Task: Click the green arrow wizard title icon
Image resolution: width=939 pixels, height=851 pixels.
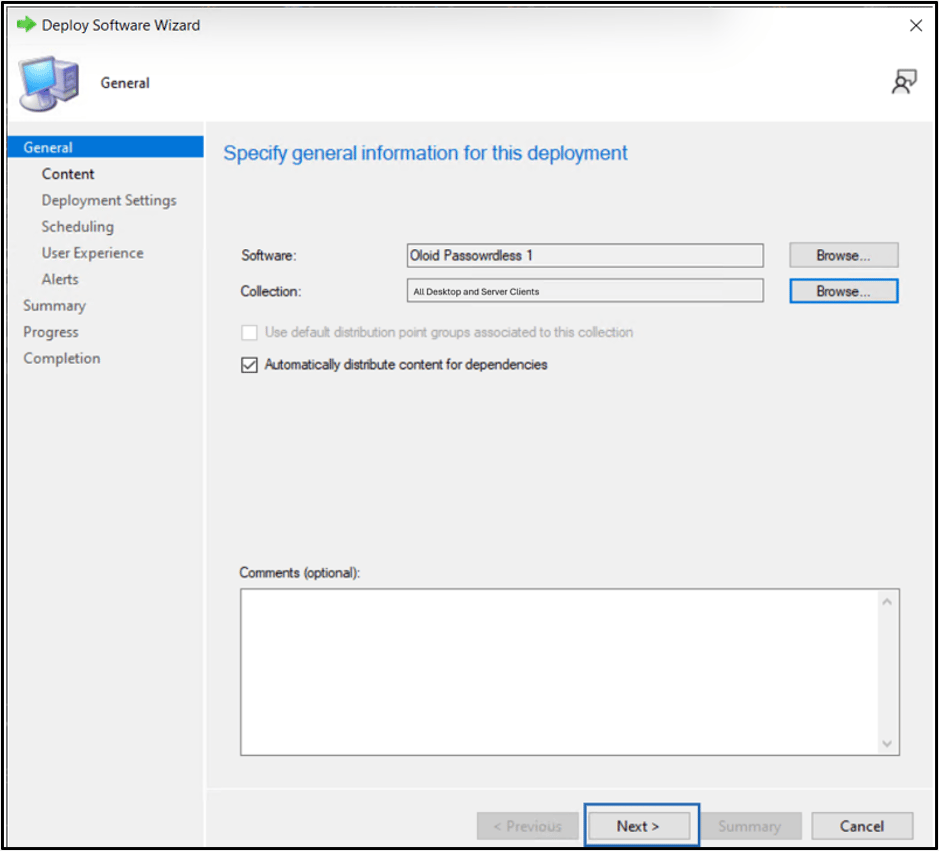Action: [x=26, y=25]
